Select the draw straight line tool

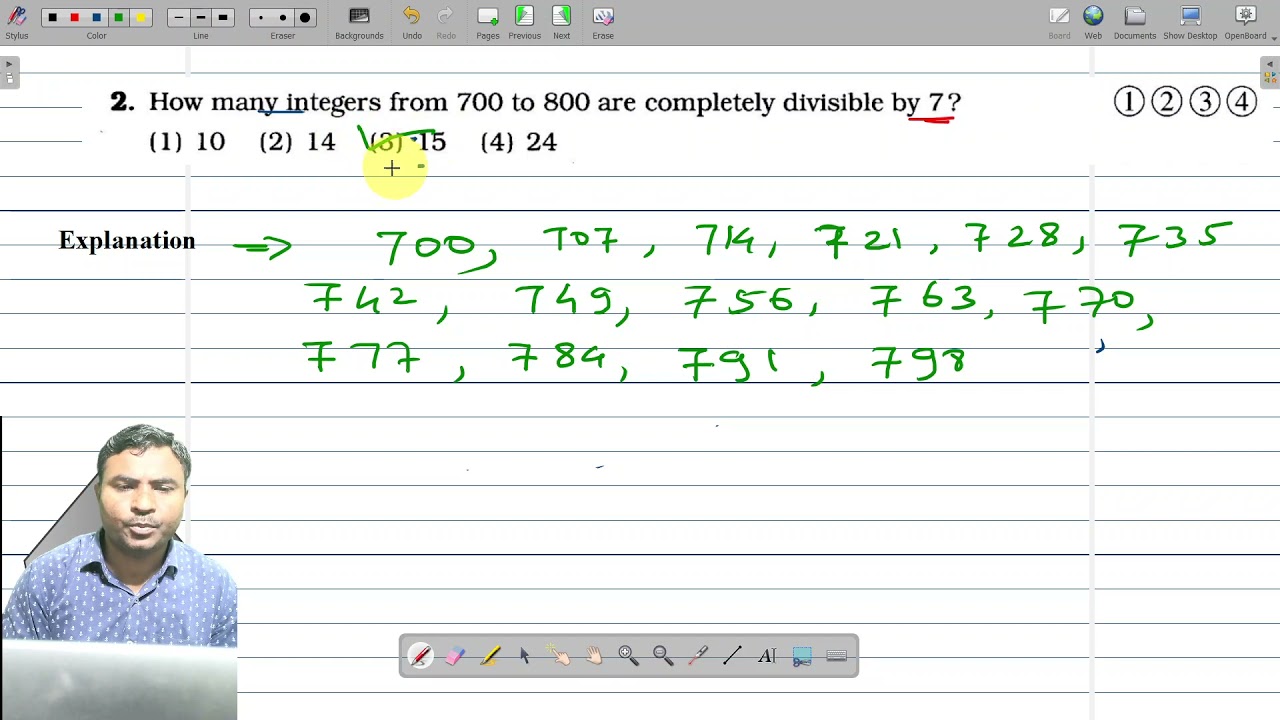tap(732, 656)
